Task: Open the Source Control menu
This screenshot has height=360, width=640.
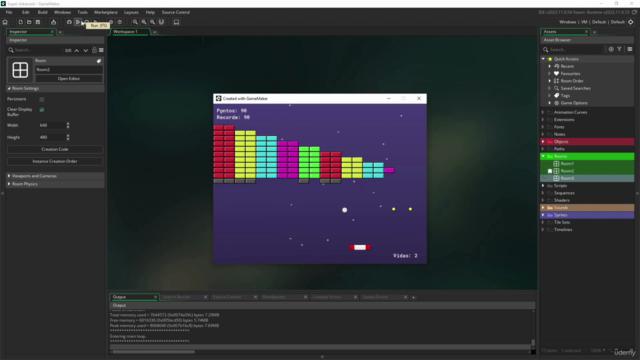Action: click(x=176, y=12)
